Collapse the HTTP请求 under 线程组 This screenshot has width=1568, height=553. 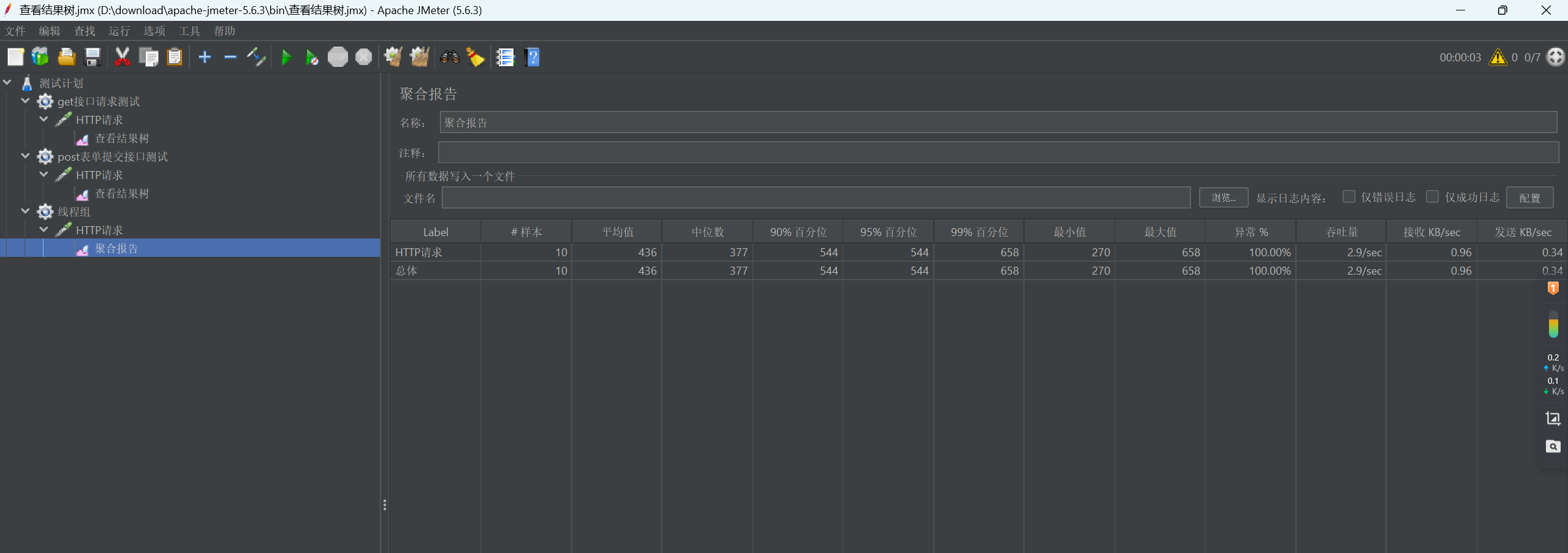point(44,229)
